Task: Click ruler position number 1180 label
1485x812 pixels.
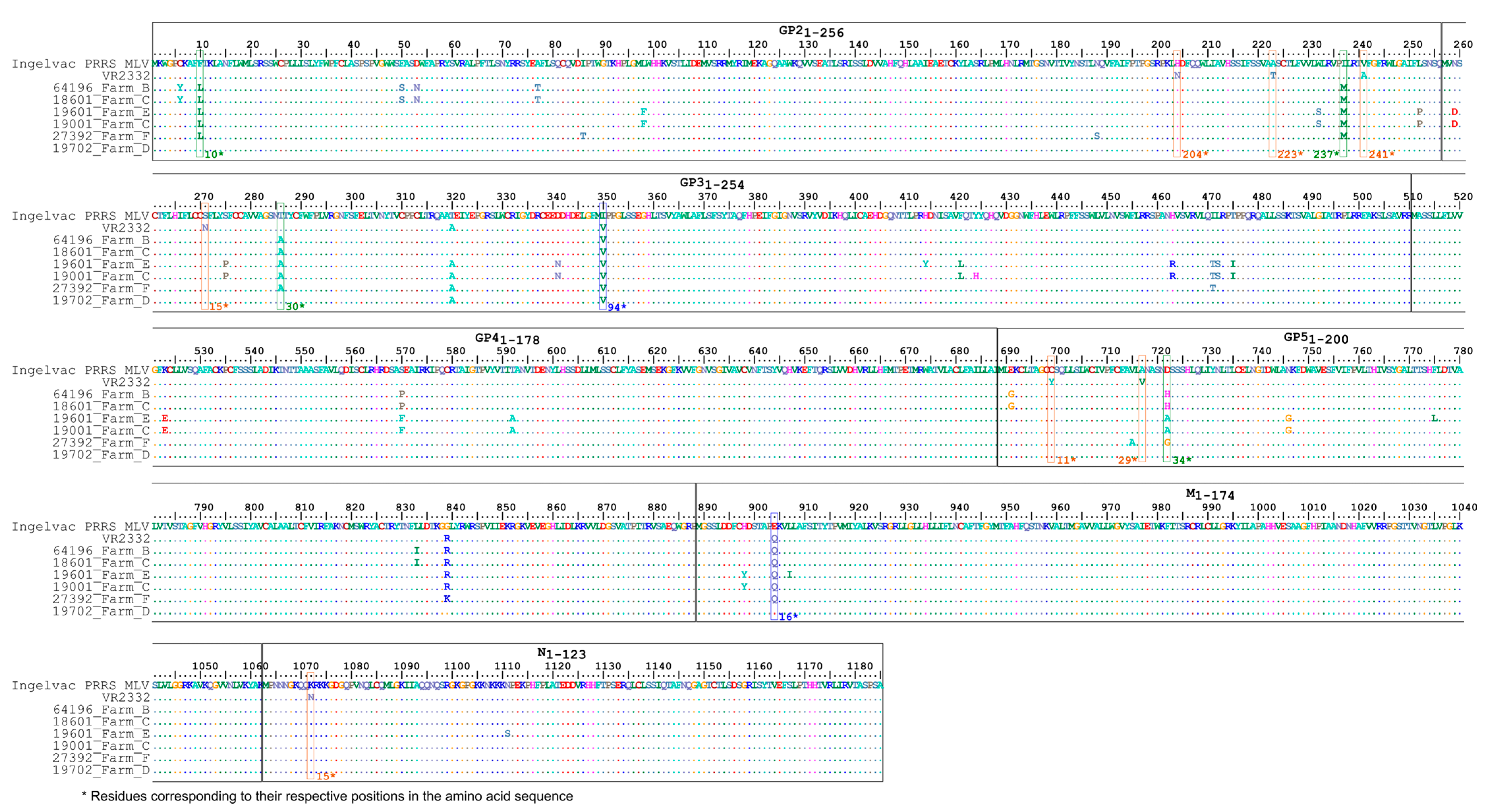Action: coord(859,665)
